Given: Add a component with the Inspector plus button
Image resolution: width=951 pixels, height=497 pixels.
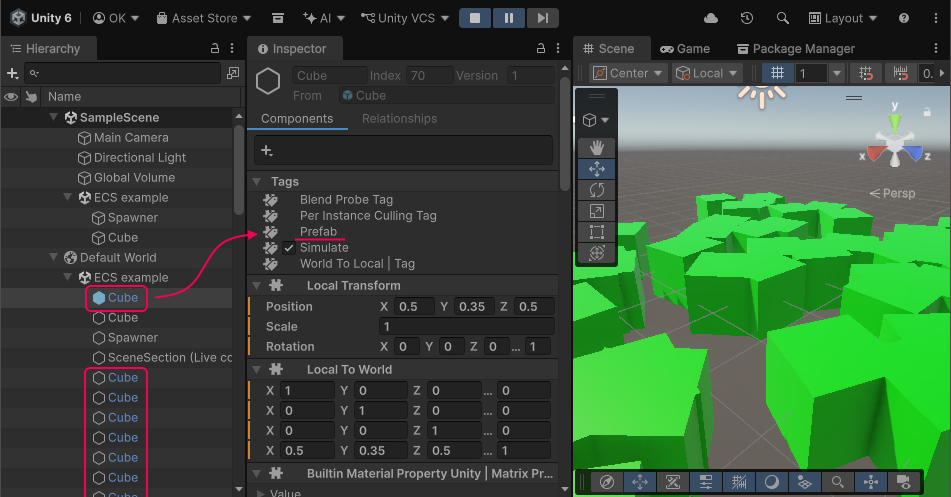Looking at the screenshot, I should tap(267, 150).
